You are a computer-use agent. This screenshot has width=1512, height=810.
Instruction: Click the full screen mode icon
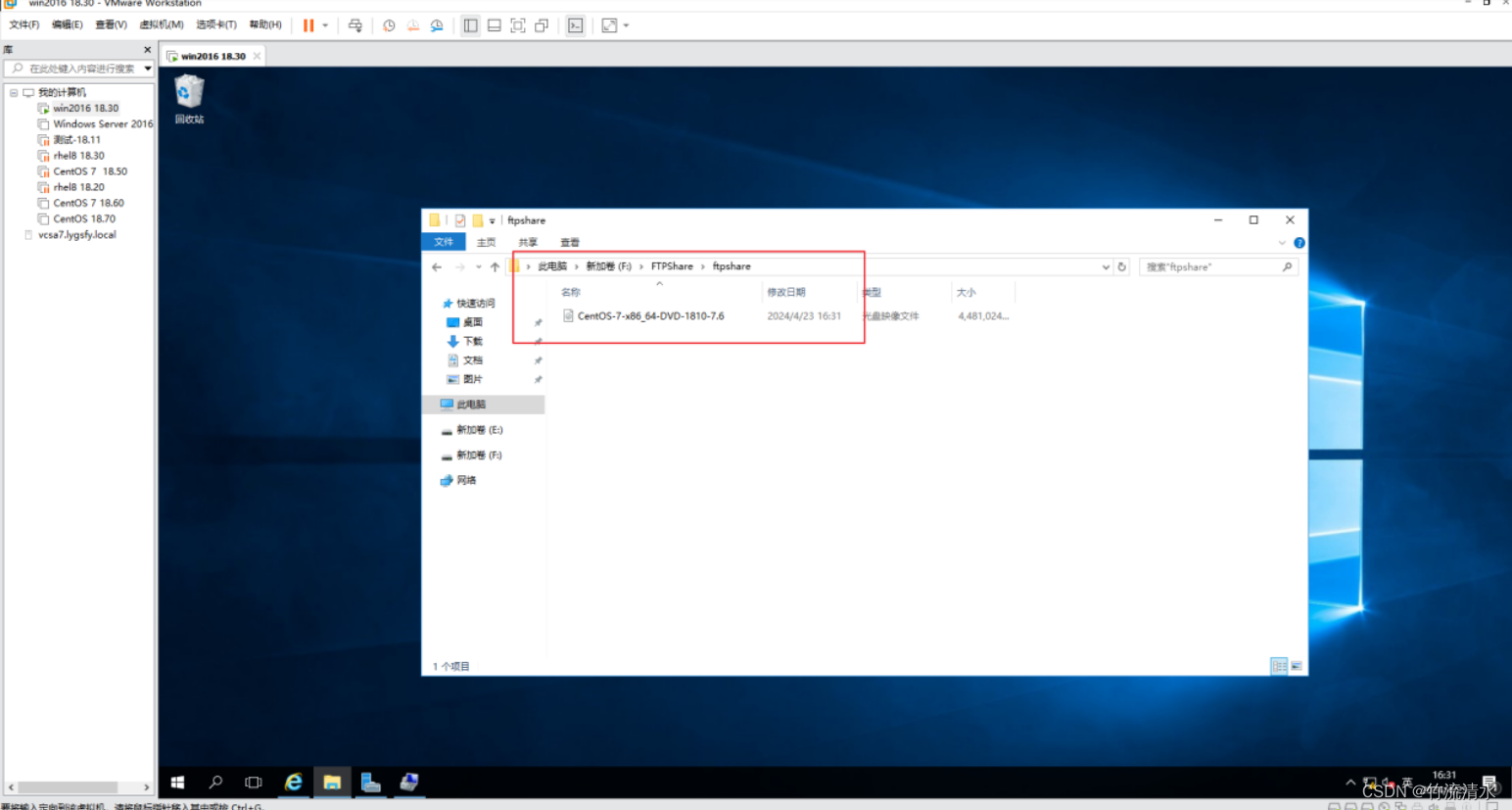coord(518,25)
